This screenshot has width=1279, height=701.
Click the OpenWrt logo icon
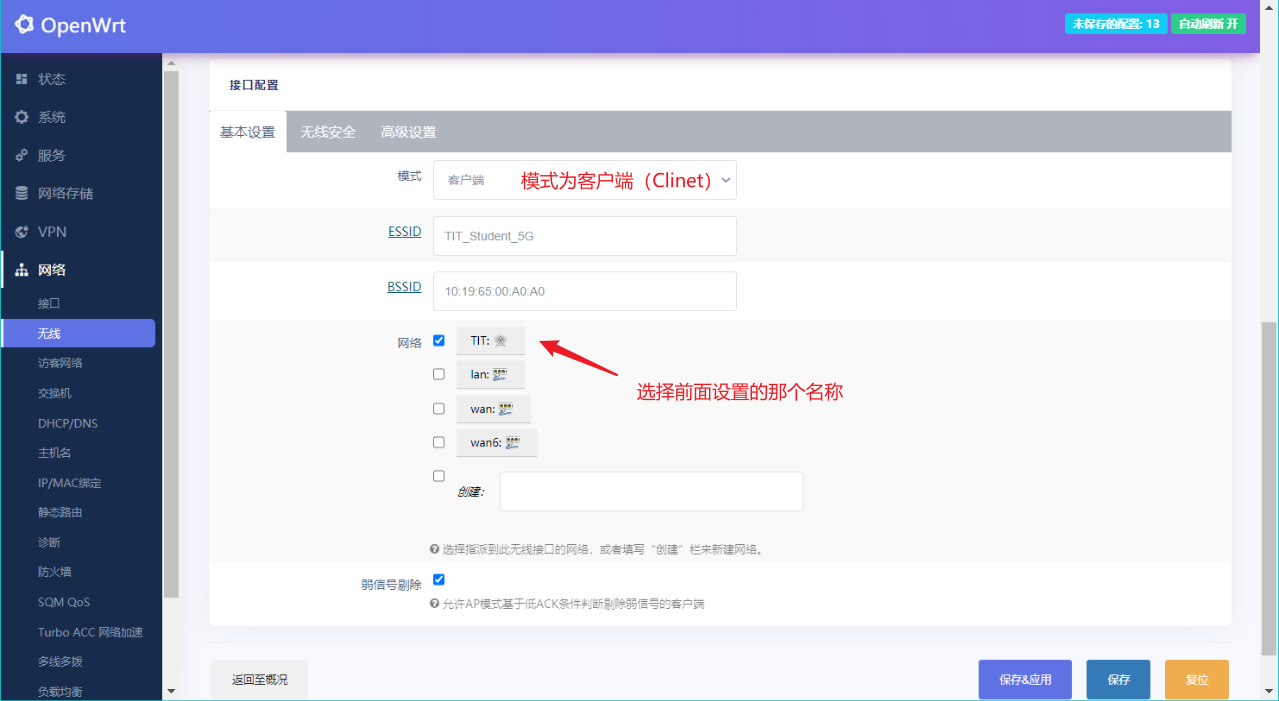tap(24, 25)
